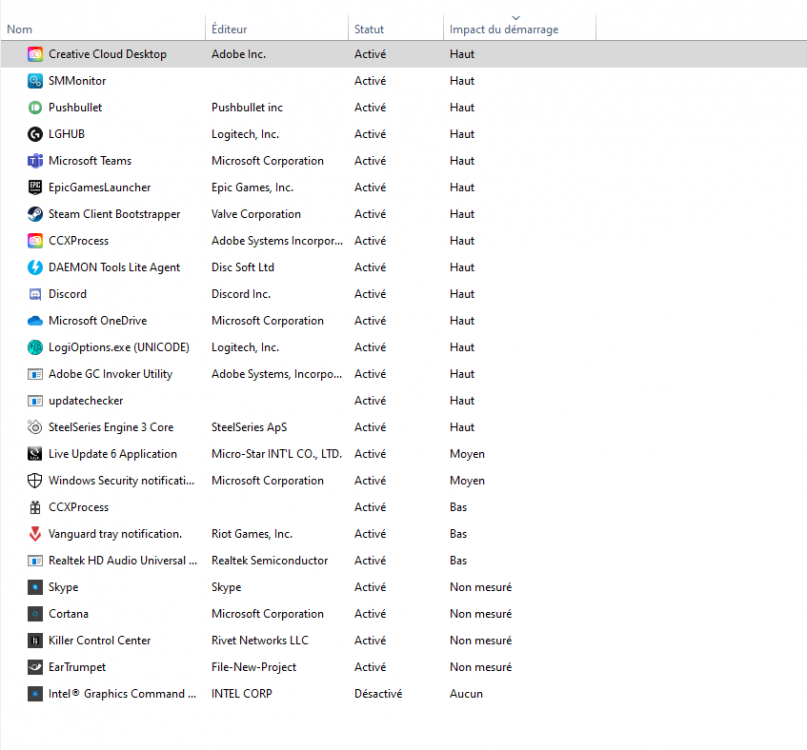Select the Microsoft Teams icon
The image size is (807, 750).
(35, 161)
